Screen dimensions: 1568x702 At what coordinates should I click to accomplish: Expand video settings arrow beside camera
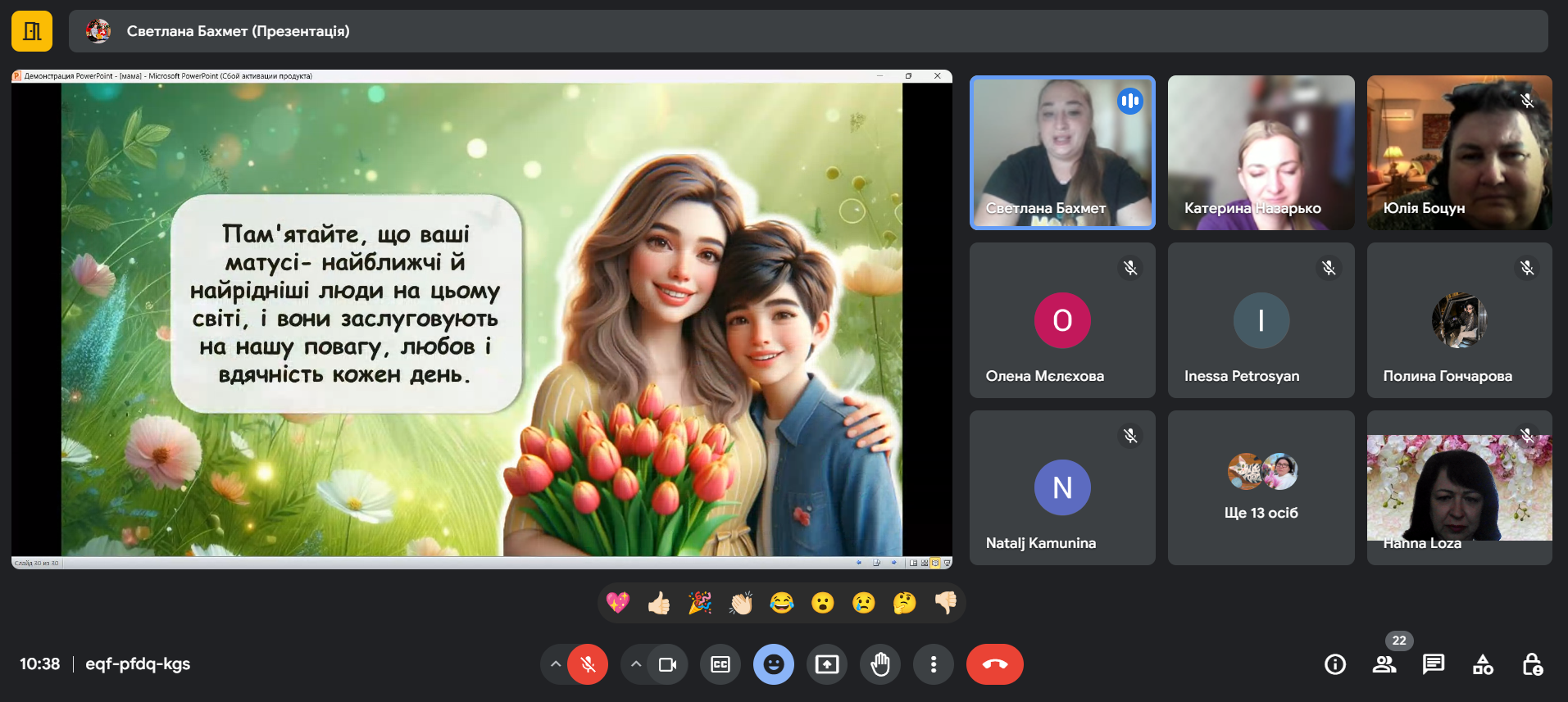click(636, 664)
